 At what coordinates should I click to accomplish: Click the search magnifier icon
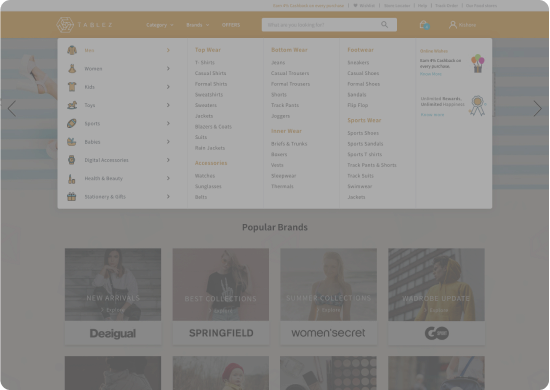click(x=384, y=25)
